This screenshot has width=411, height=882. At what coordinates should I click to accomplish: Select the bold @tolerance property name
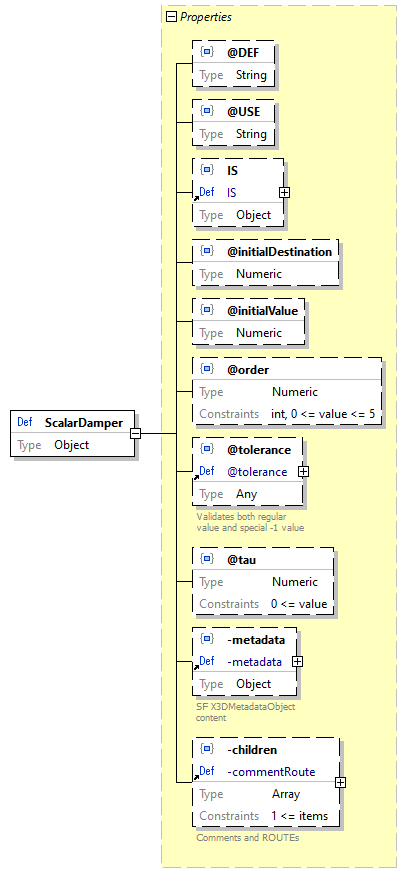[259, 449]
